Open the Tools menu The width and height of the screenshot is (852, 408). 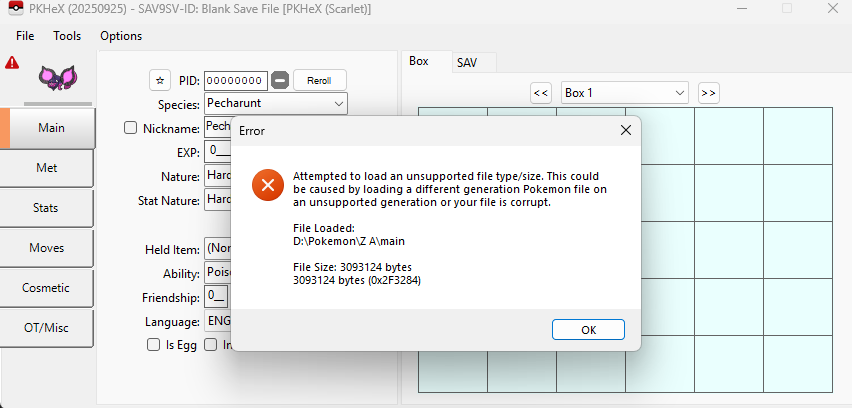67,36
